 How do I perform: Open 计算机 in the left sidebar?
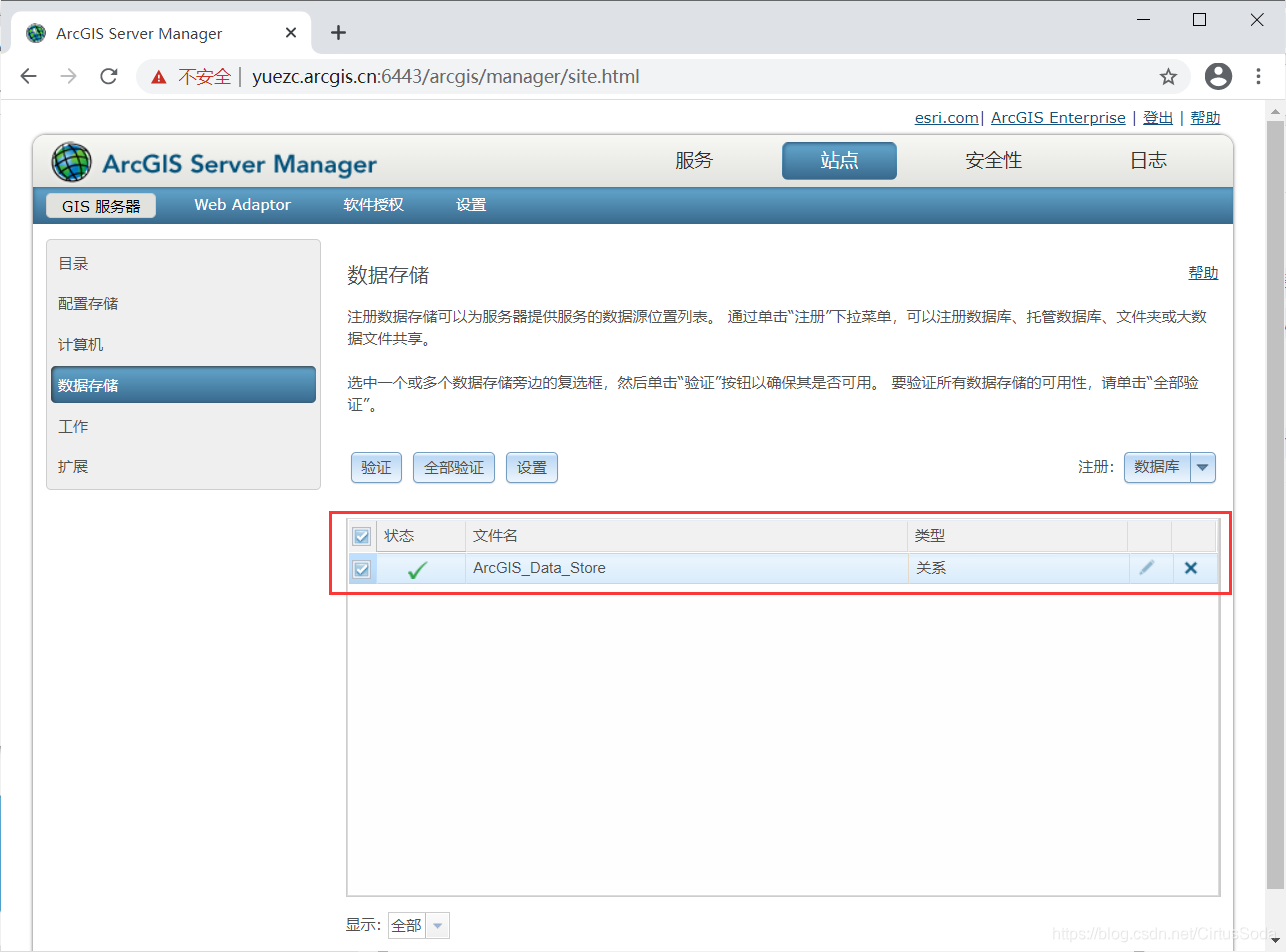point(183,345)
